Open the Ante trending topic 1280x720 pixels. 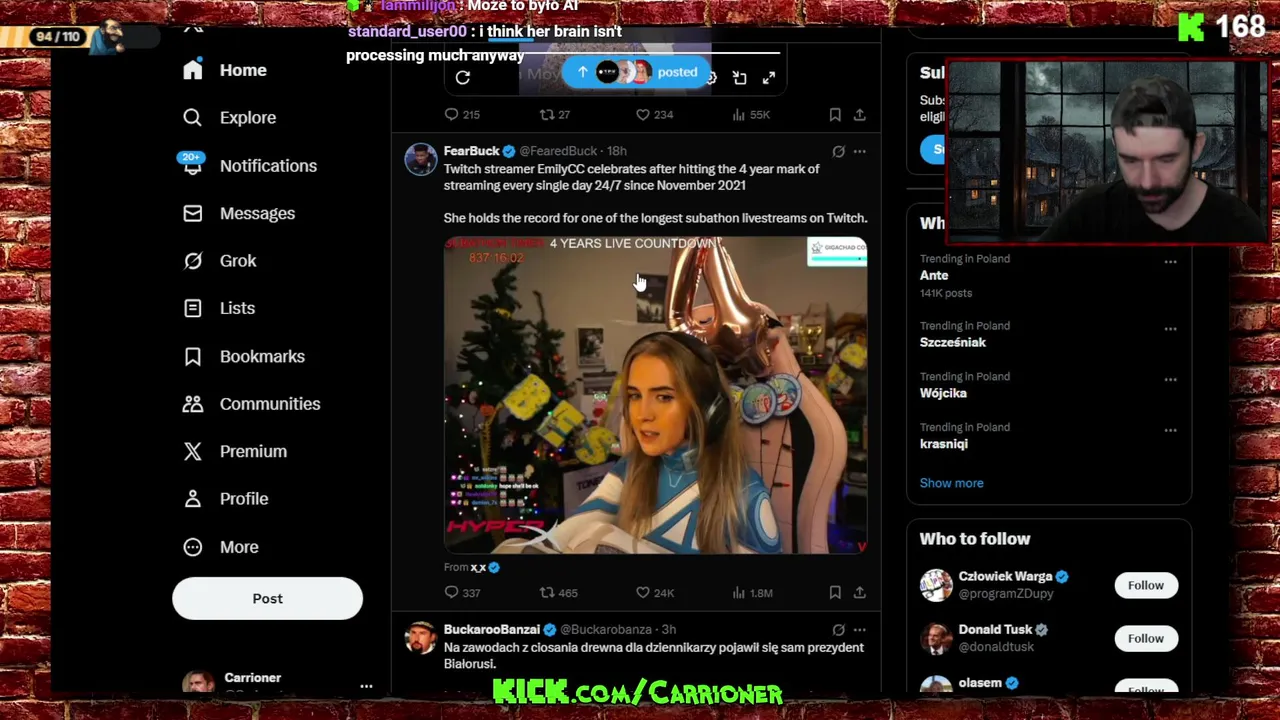(x=934, y=275)
